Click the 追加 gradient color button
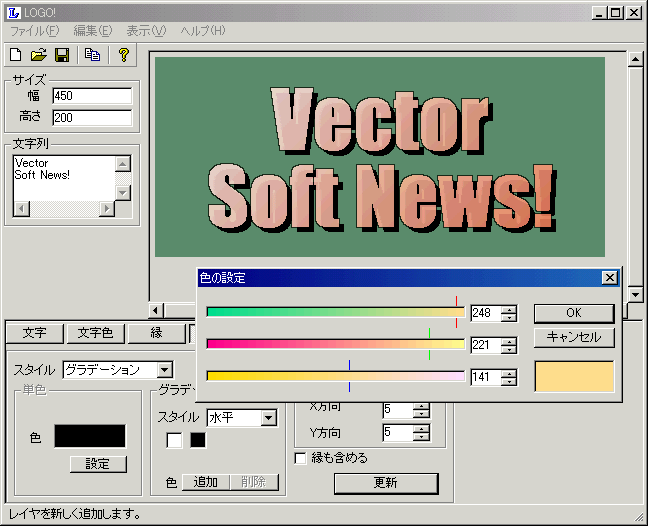Screen dimensions: 648x526 pyautogui.click(x=205, y=482)
